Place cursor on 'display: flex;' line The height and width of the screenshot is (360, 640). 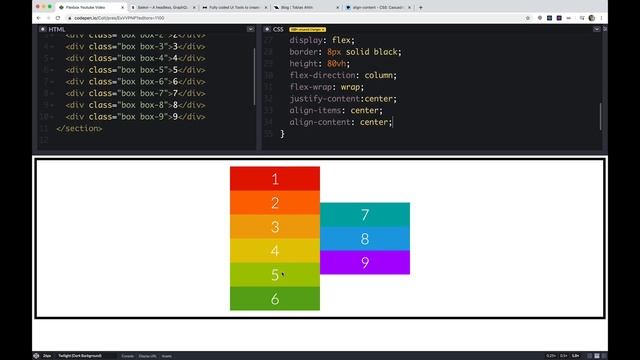(322, 40)
